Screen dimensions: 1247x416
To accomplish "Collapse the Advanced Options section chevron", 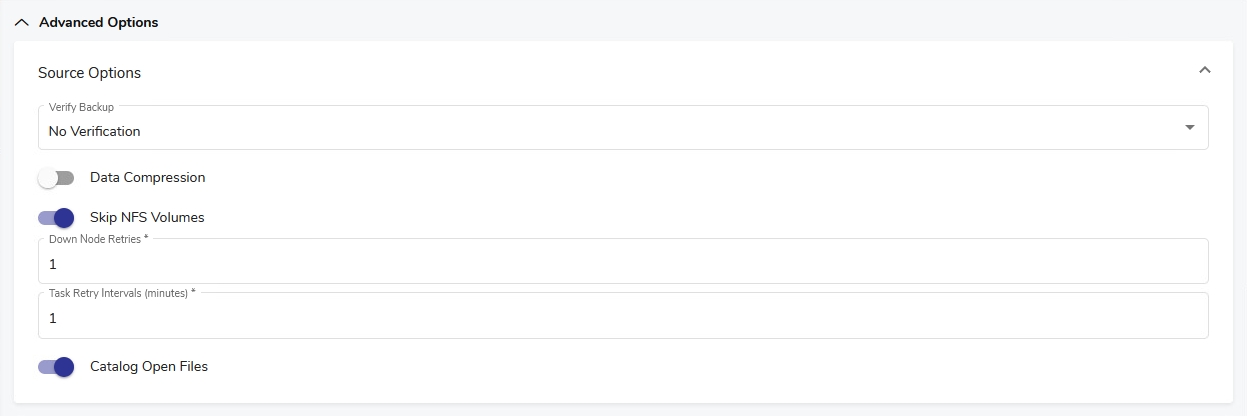I will click(x=22, y=22).
